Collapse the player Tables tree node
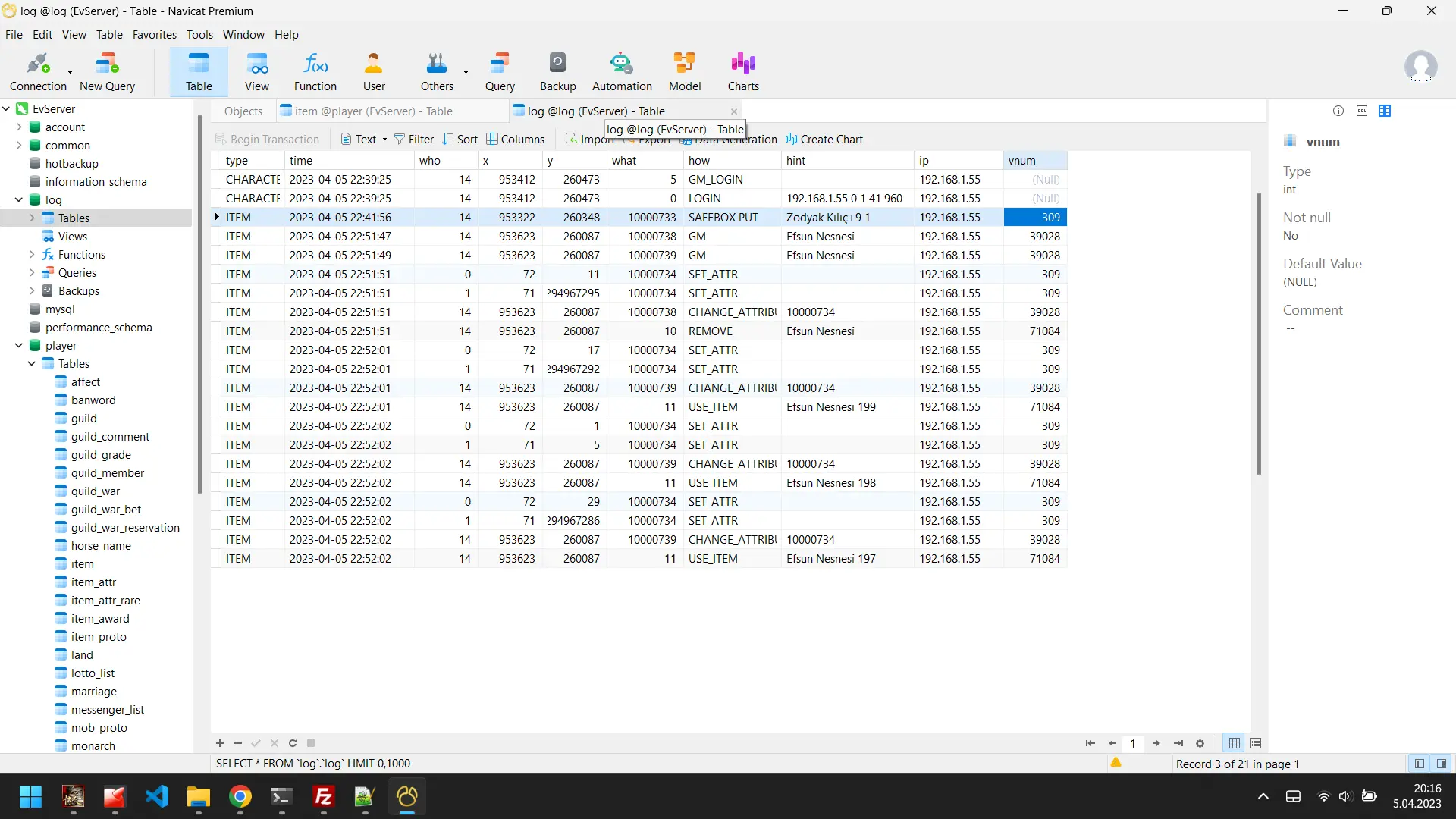The image size is (1456, 819). (32, 364)
